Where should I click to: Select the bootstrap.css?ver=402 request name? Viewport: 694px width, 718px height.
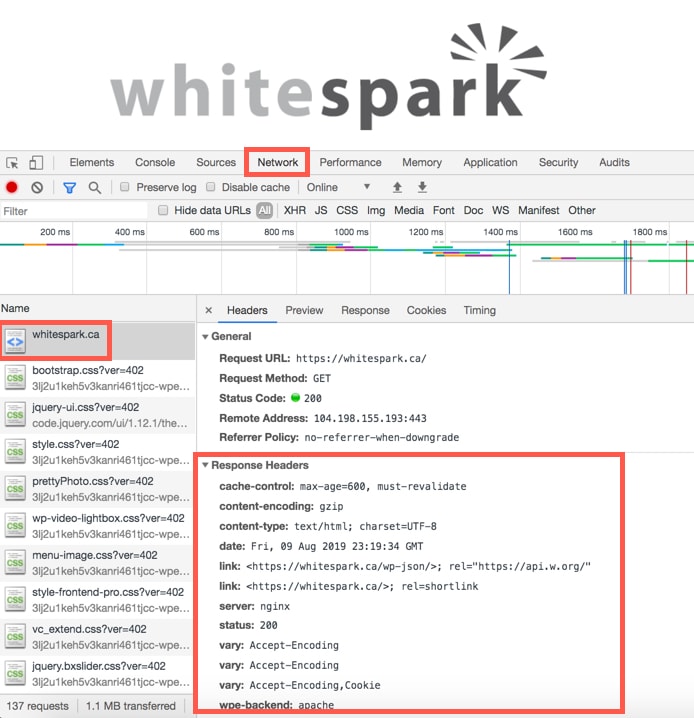88,370
